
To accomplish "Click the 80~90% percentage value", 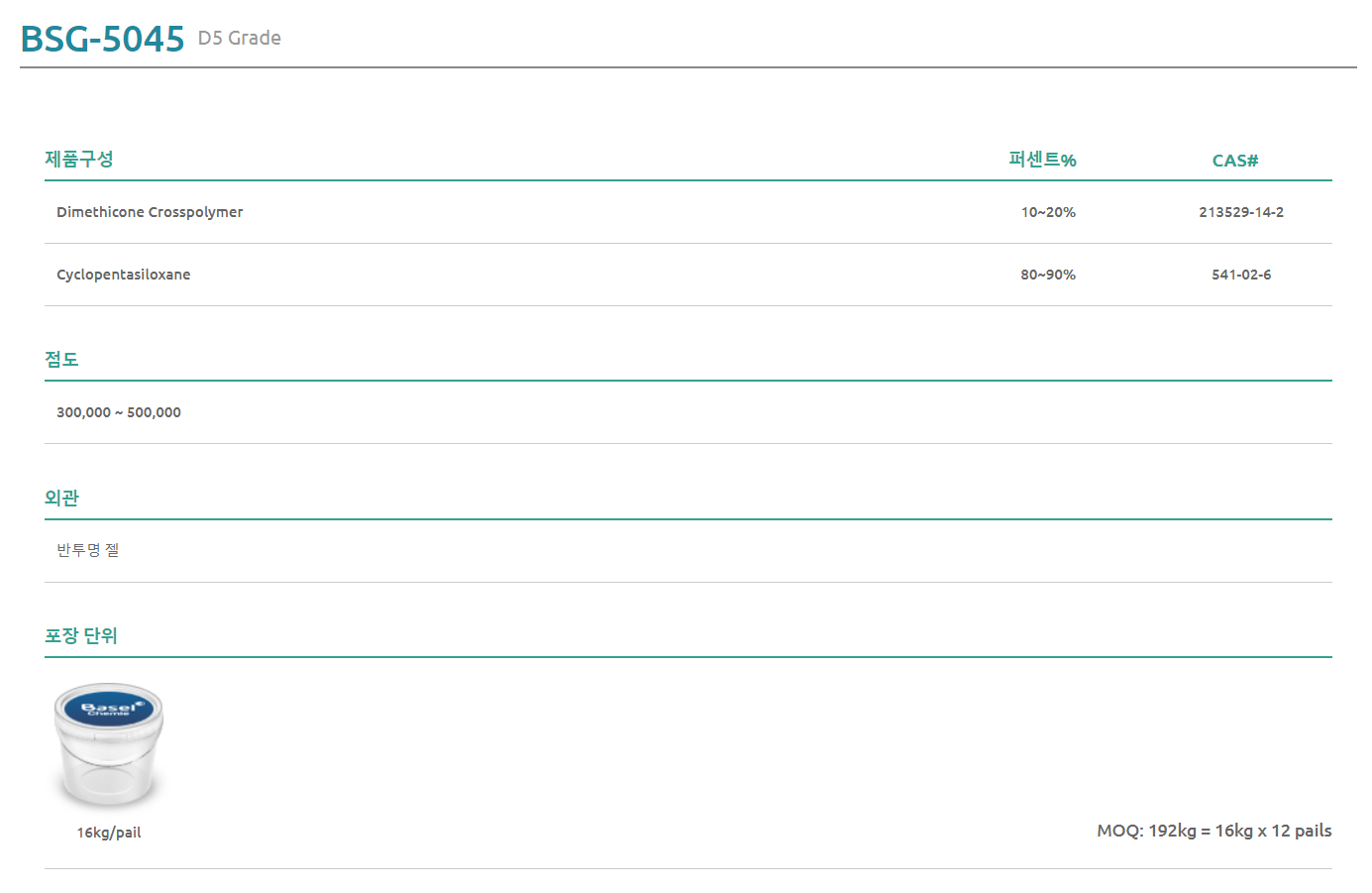I will [1048, 275].
